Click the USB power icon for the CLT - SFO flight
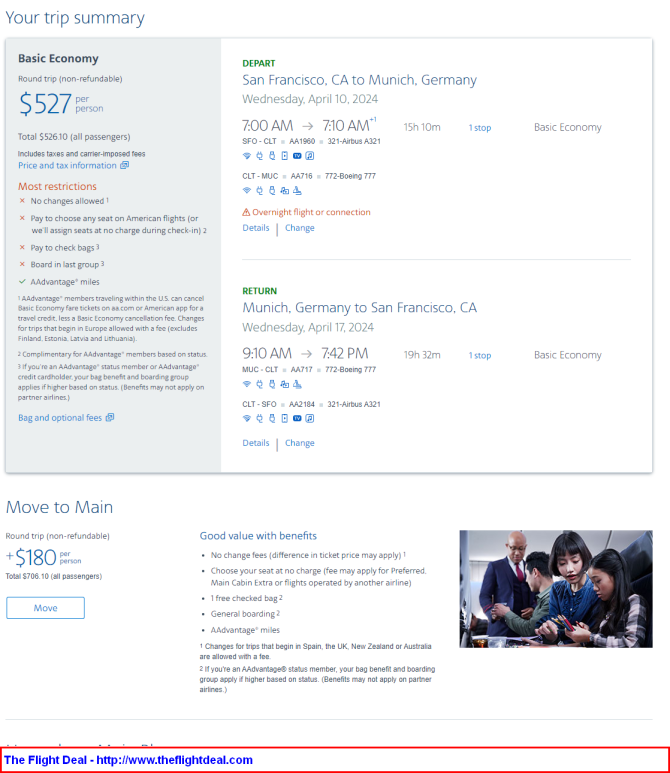This screenshot has height=773, width=670. pyautogui.click(x=272, y=419)
